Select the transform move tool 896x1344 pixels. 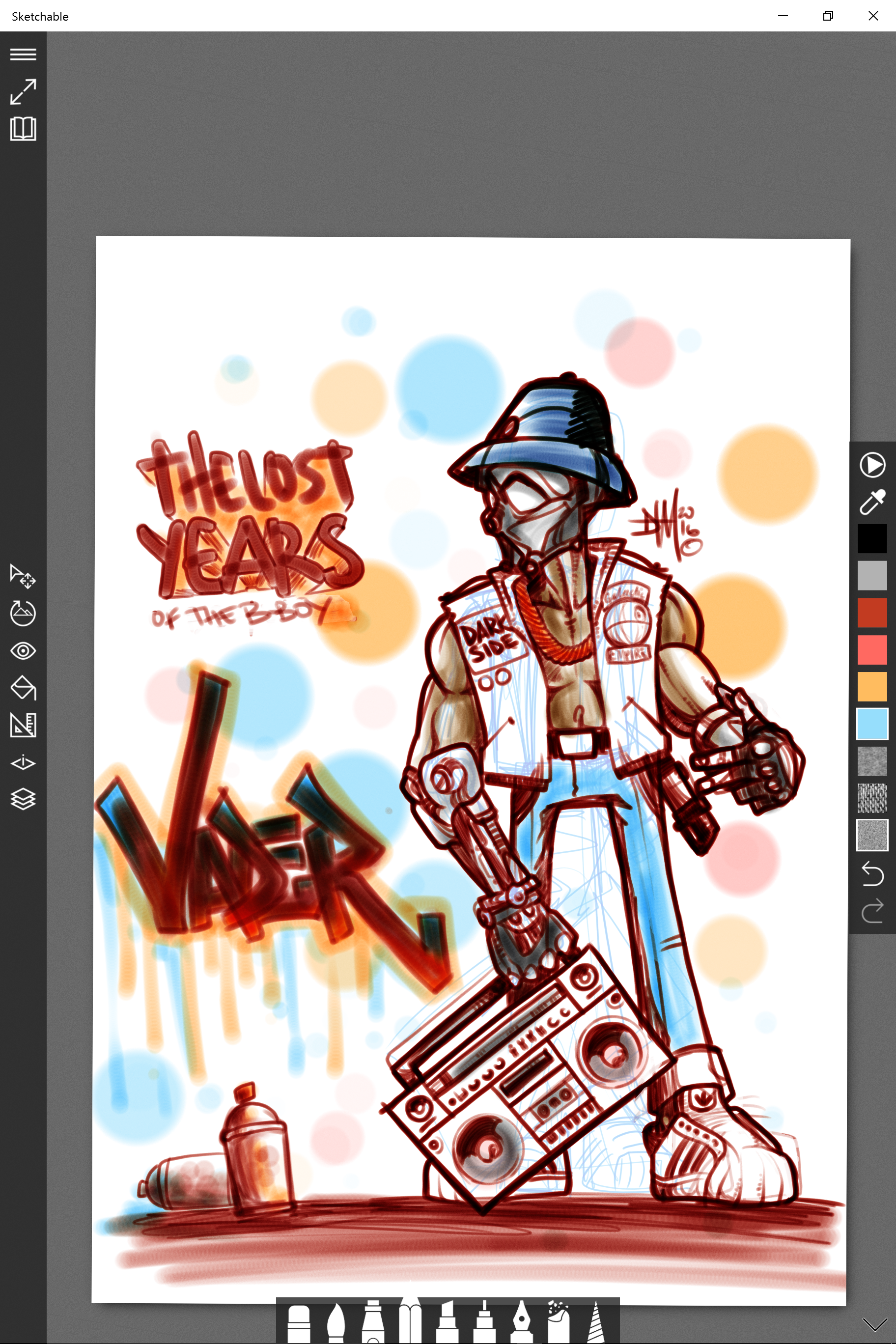pyautogui.click(x=24, y=576)
